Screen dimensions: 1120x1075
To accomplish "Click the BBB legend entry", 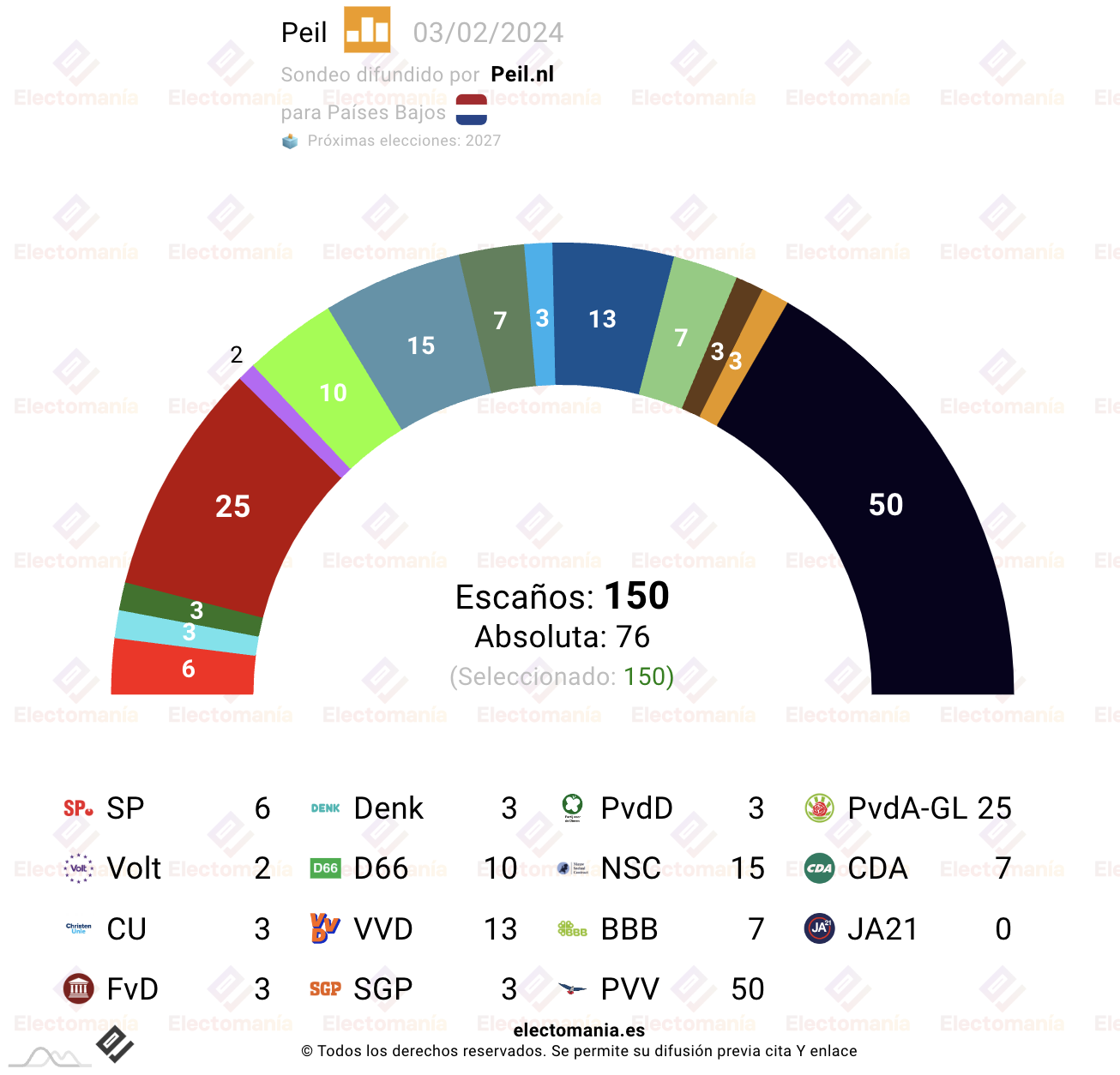I will (x=660, y=928).
